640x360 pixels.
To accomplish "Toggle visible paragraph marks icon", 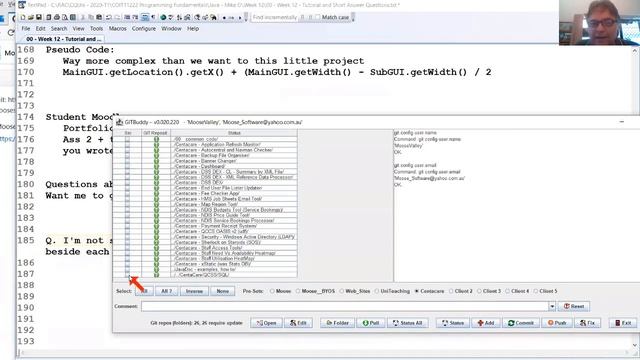I will coord(153,18).
